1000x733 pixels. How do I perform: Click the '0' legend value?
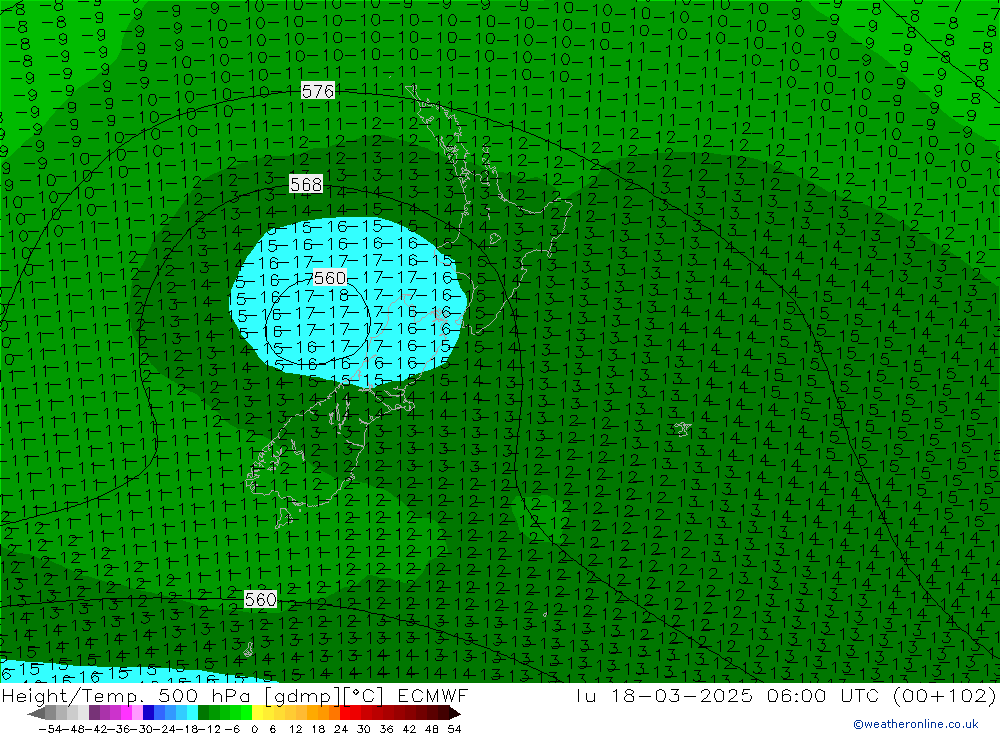click(254, 729)
